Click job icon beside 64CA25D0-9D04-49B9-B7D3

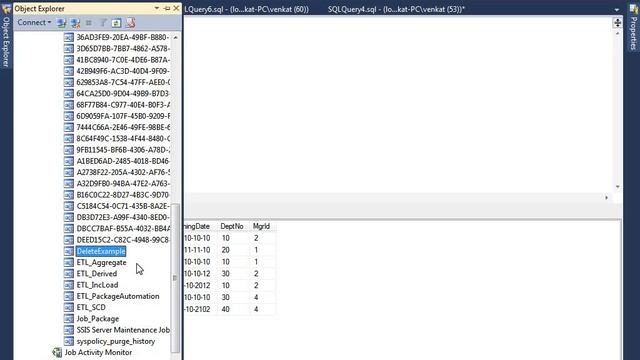point(69,93)
